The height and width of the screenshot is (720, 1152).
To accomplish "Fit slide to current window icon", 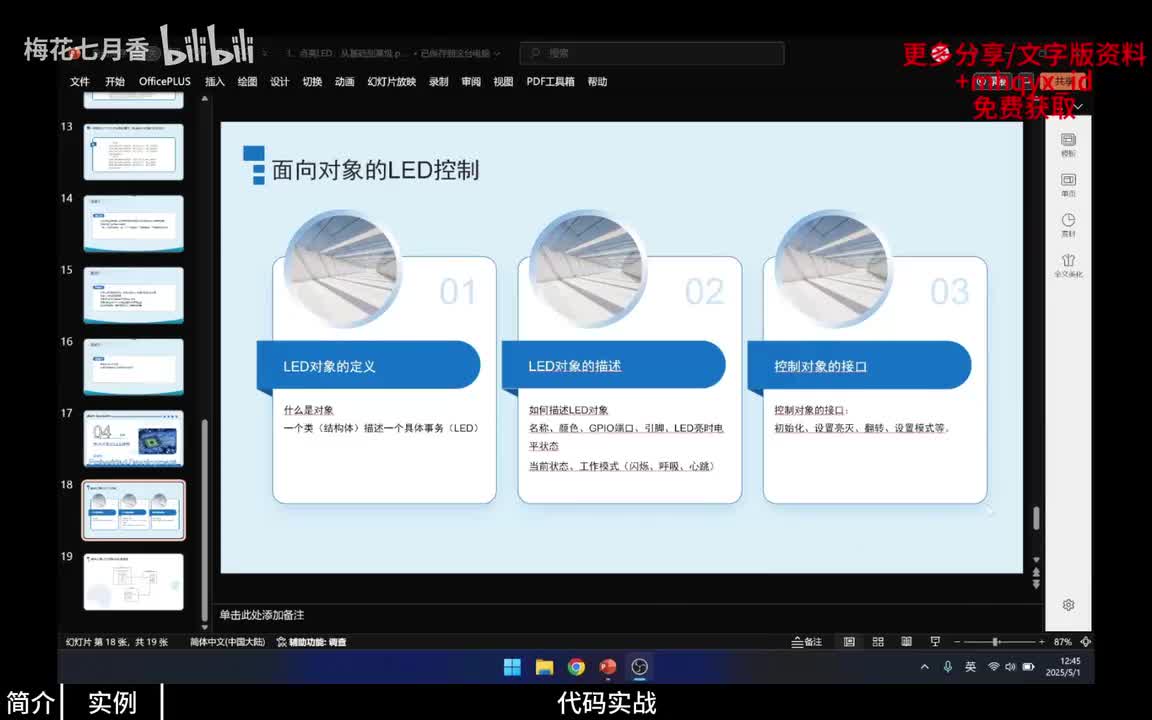I will click(x=1085, y=641).
